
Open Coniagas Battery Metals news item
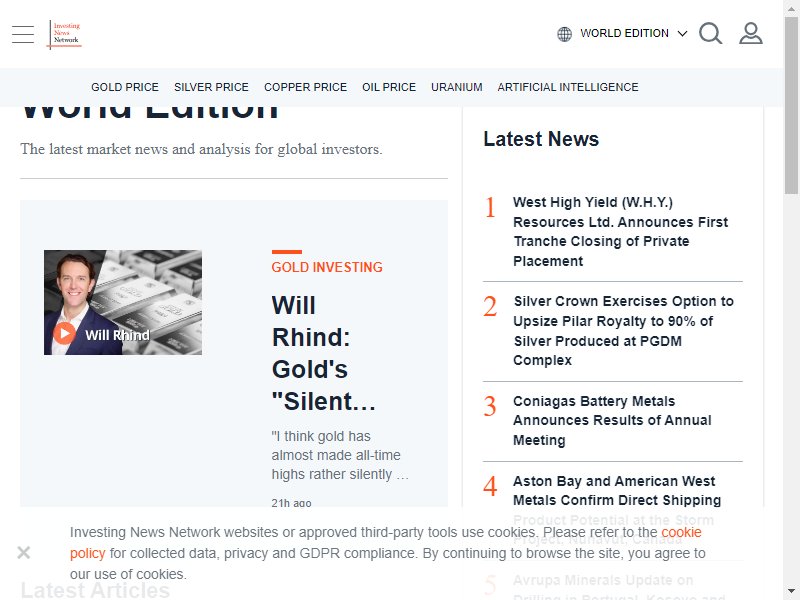pos(612,421)
